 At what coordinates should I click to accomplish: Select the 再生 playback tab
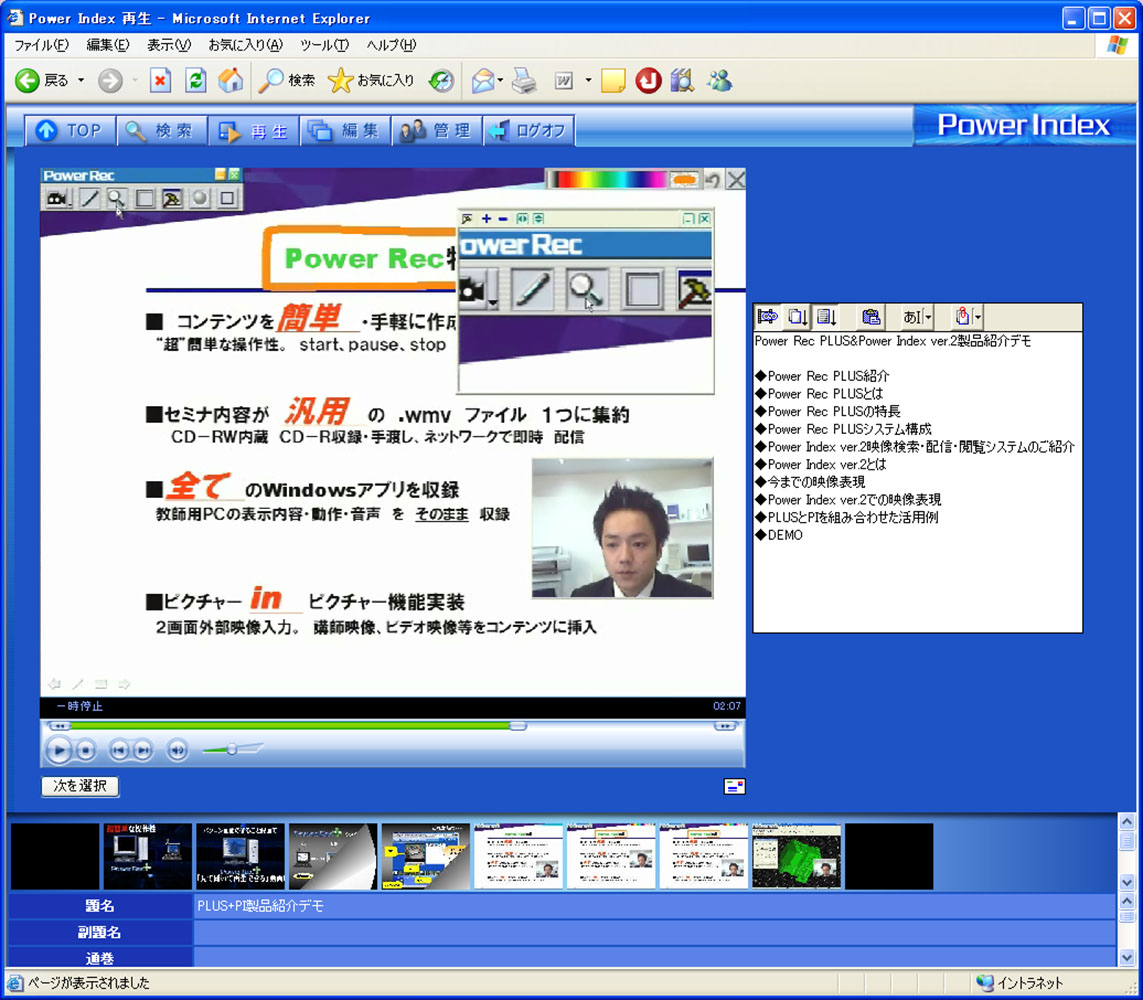[253, 130]
